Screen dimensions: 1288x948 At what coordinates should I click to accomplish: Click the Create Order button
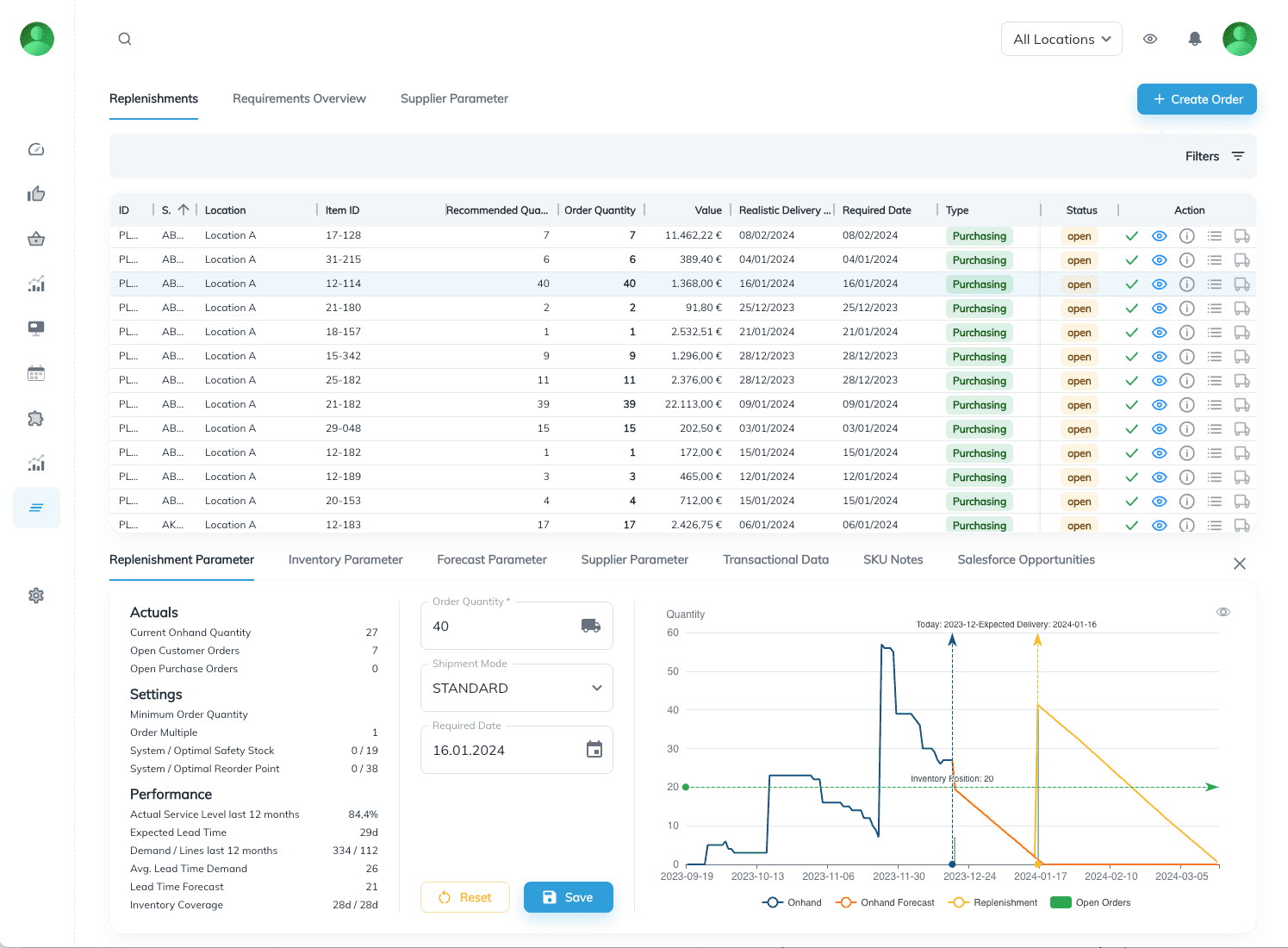(x=1197, y=99)
